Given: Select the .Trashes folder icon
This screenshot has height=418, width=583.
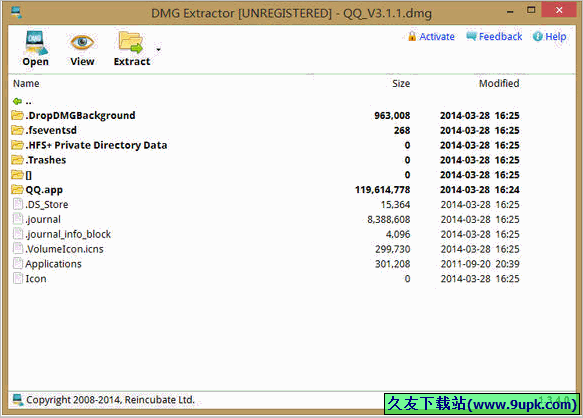Looking at the screenshot, I should 17,160.
